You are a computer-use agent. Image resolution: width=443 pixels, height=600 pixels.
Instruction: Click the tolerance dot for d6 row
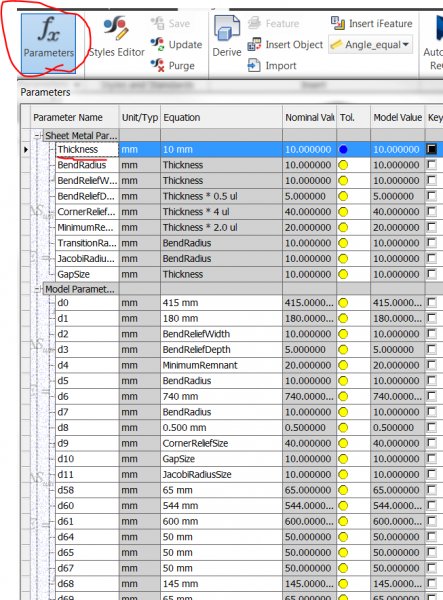[343, 396]
